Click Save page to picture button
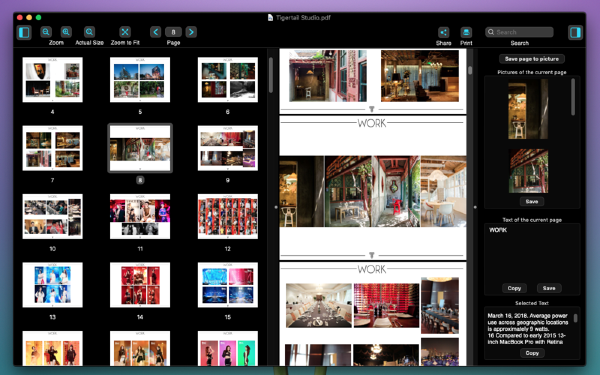This screenshot has width=600, height=375. click(x=532, y=59)
